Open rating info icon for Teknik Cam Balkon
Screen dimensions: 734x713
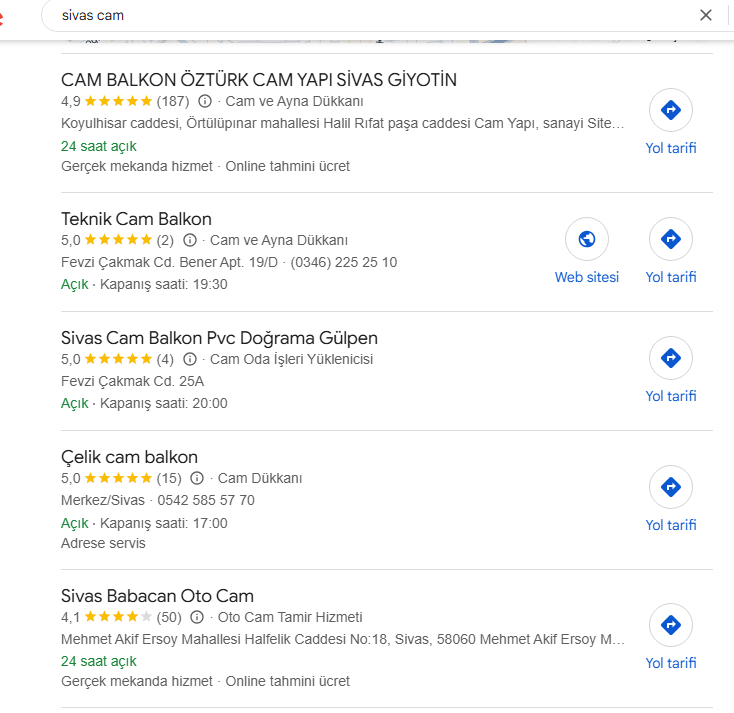[x=189, y=240]
